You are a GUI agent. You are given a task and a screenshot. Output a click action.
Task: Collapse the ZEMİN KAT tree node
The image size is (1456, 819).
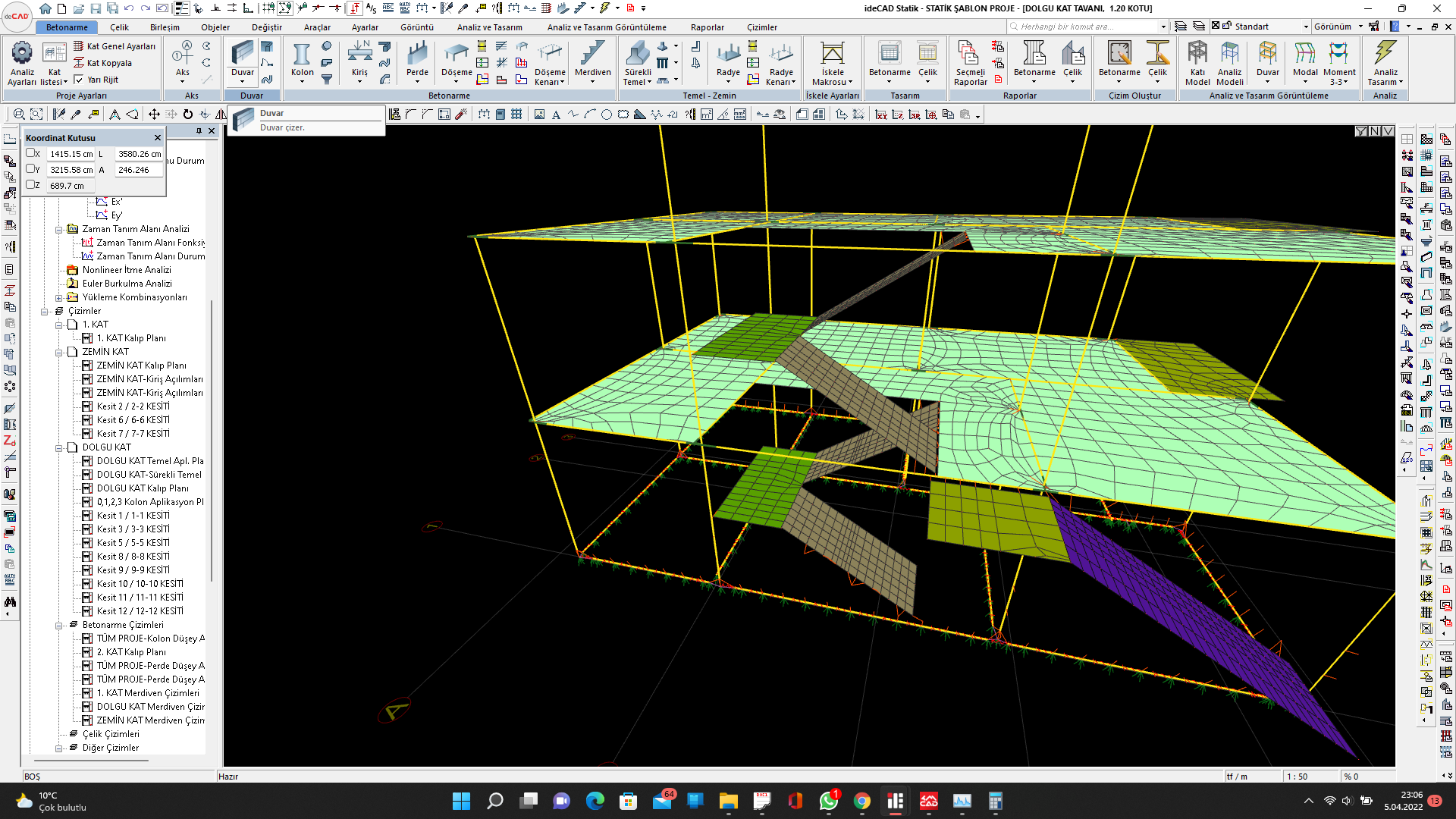[59, 352]
